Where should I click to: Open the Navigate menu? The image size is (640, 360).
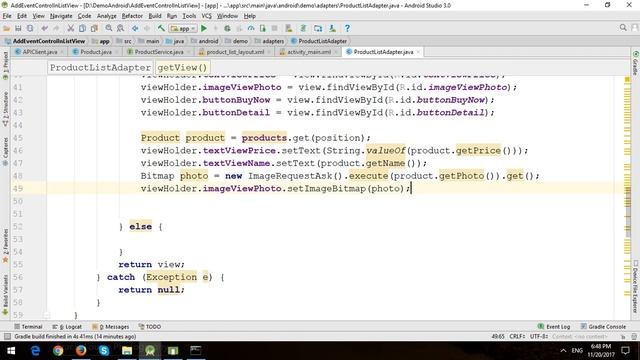pyautogui.click(x=61, y=16)
